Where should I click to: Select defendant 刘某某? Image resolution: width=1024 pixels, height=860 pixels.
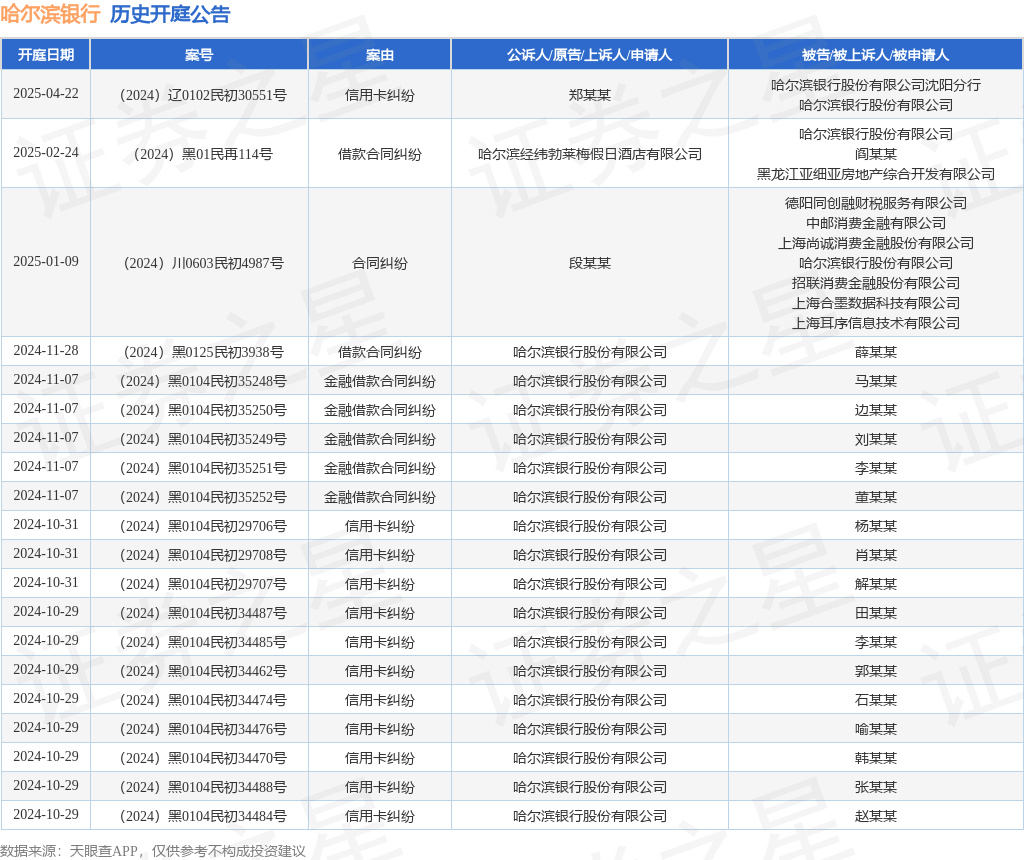(x=876, y=439)
